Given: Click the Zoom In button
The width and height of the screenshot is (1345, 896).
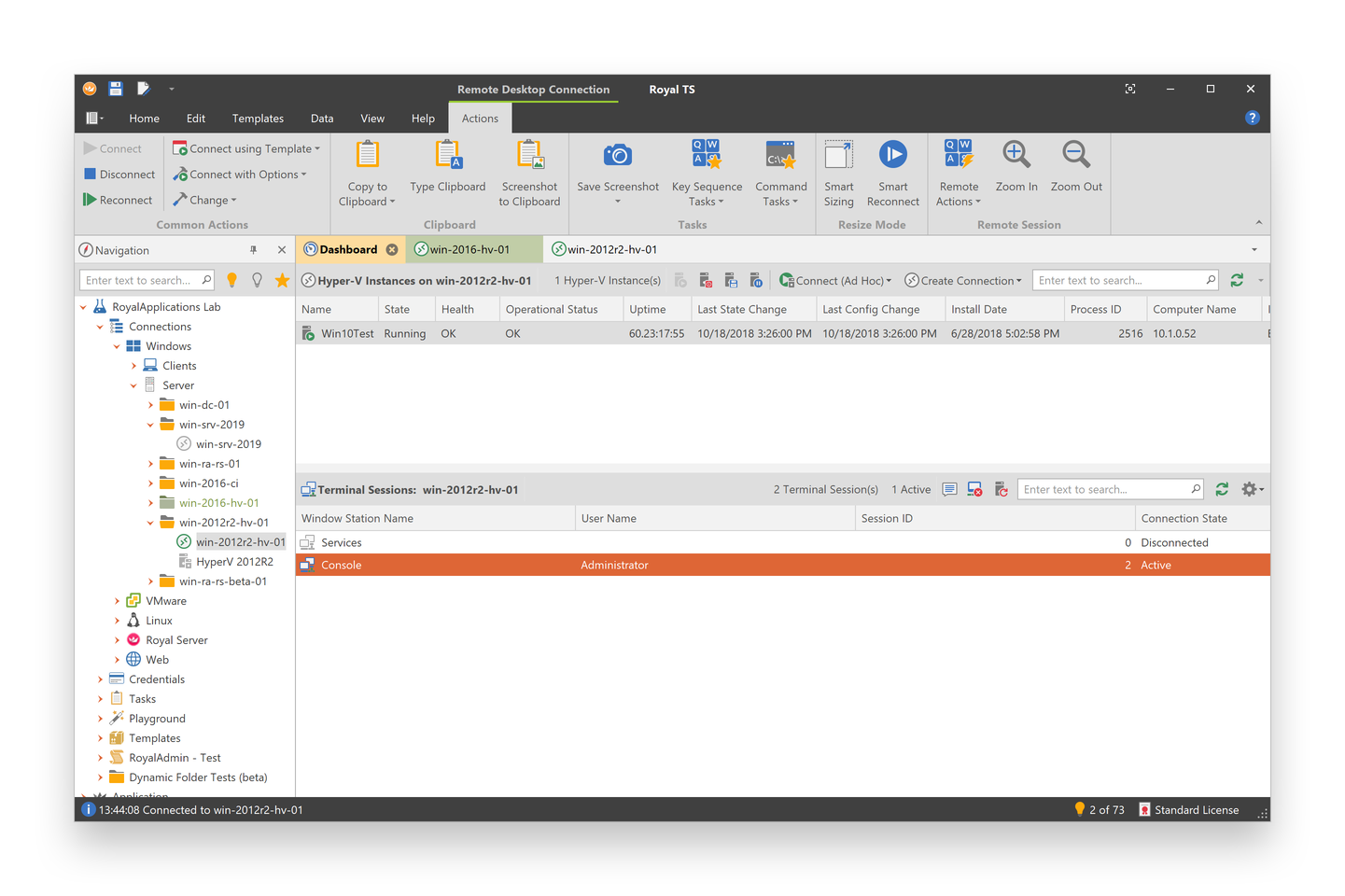Looking at the screenshot, I should 1016,173.
